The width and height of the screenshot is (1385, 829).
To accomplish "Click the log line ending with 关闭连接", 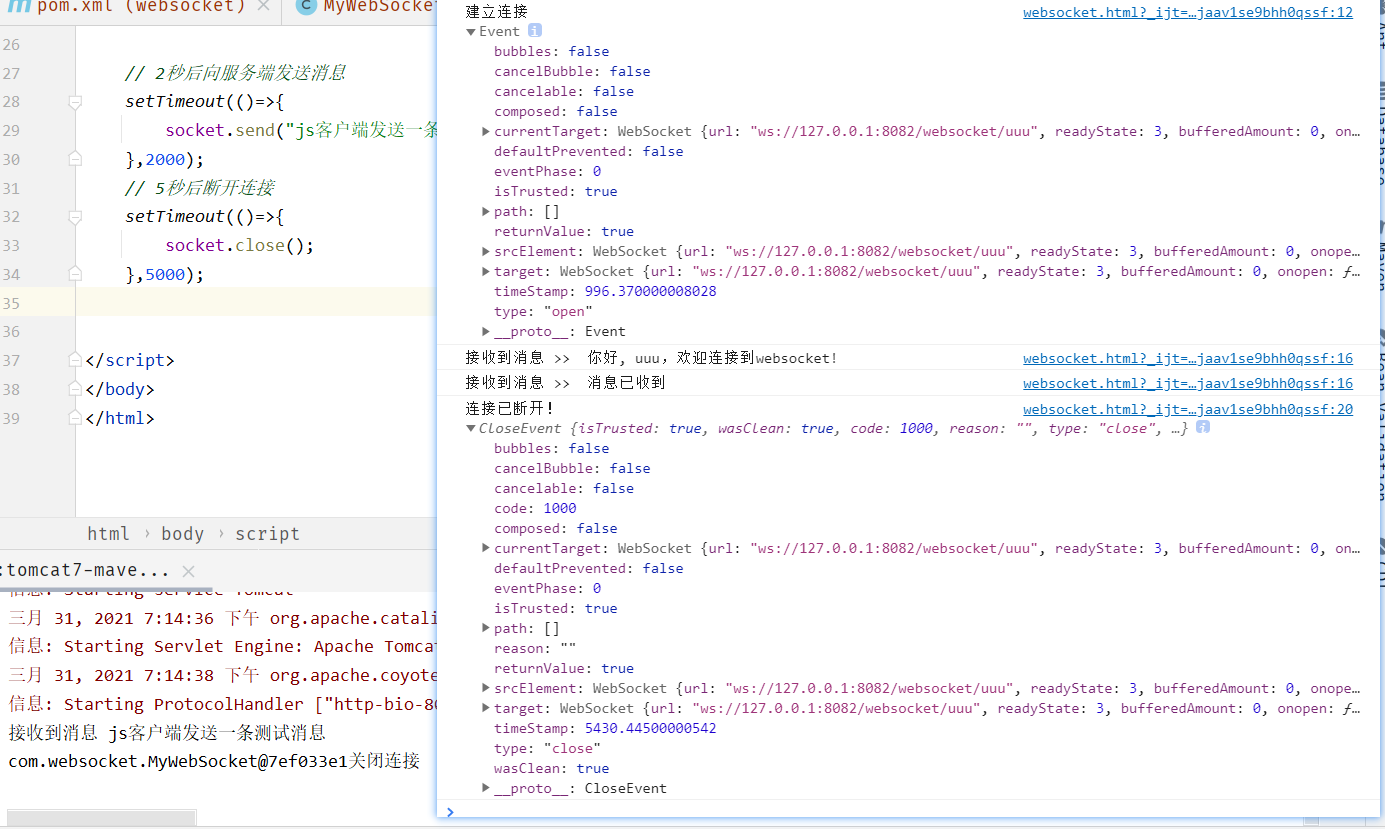I will coord(214,761).
